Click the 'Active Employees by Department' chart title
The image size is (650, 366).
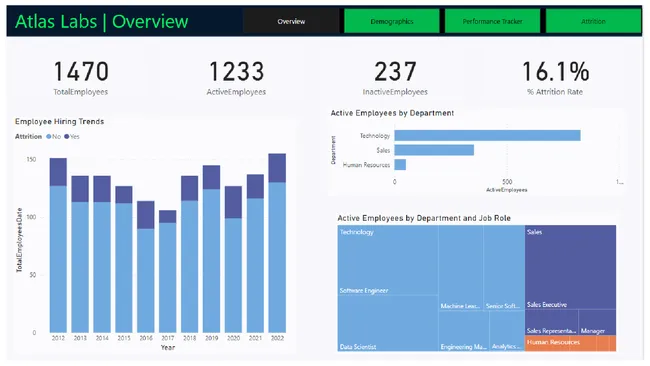(392, 113)
